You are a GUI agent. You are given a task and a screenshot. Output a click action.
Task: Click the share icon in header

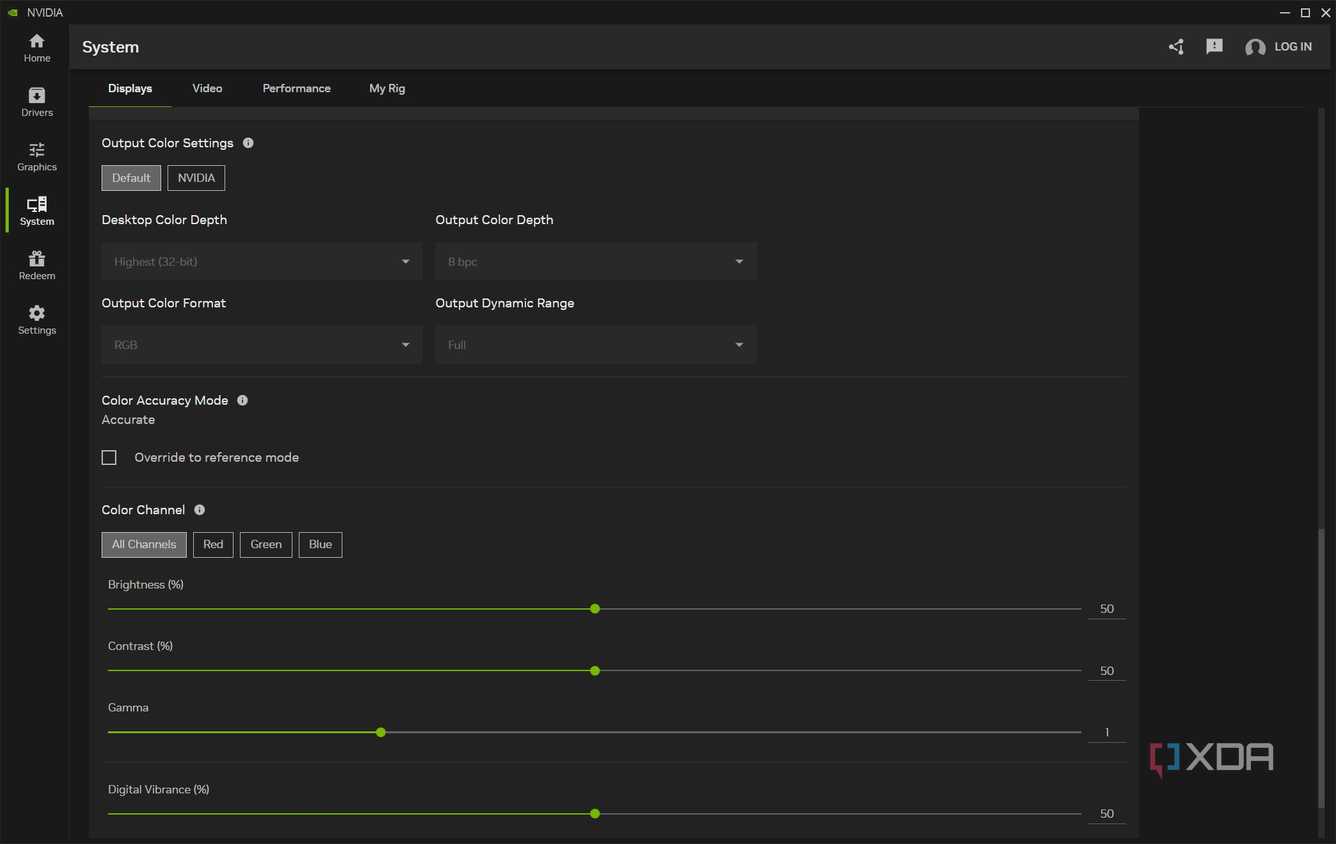coord(1176,47)
